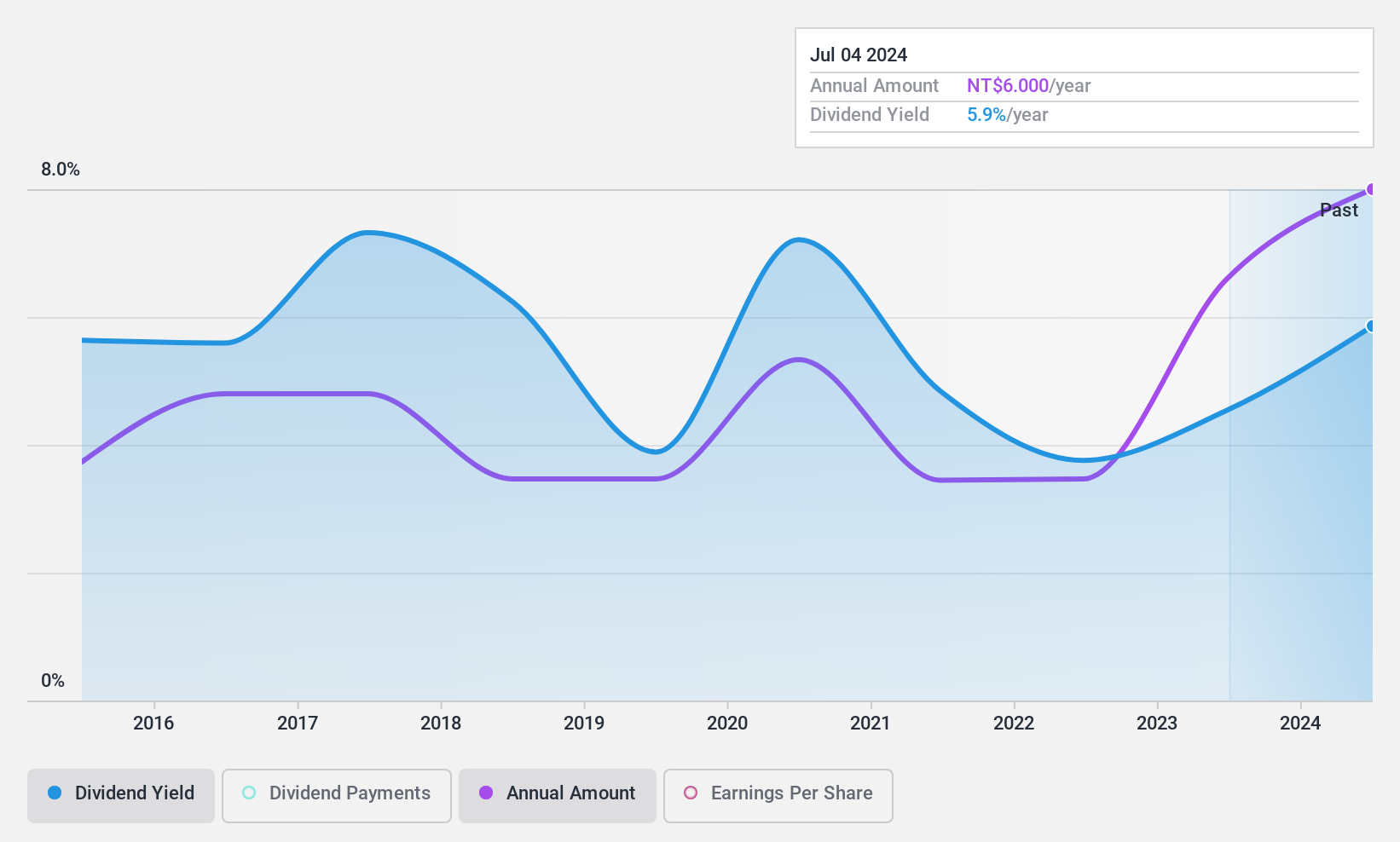Click the blue Dividend Yield legend dot

[55, 793]
